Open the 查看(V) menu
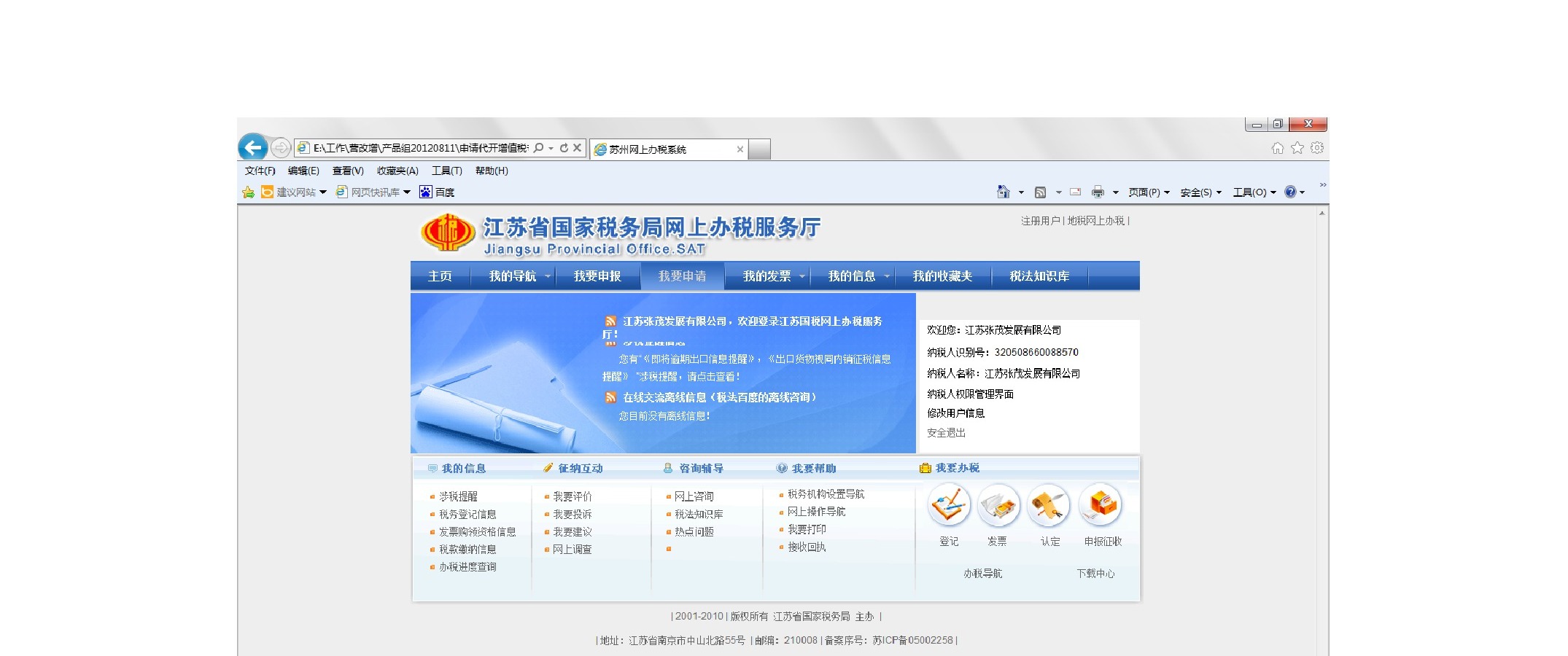1568x656 pixels. [x=348, y=171]
